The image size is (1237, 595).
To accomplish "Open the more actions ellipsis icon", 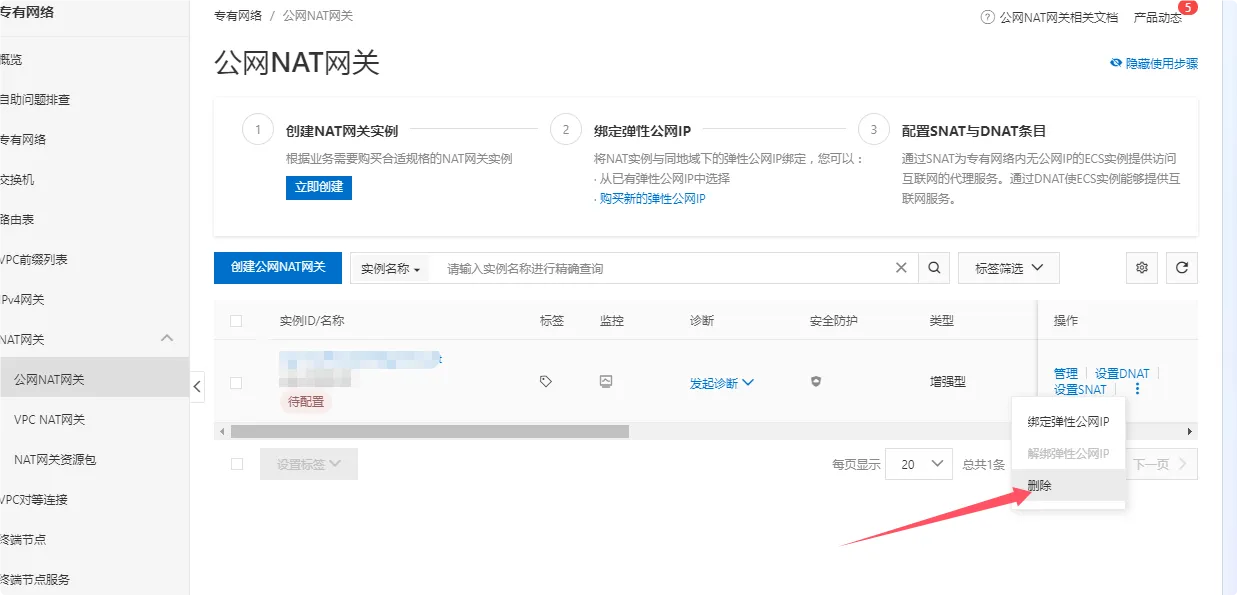I will point(1137,389).
